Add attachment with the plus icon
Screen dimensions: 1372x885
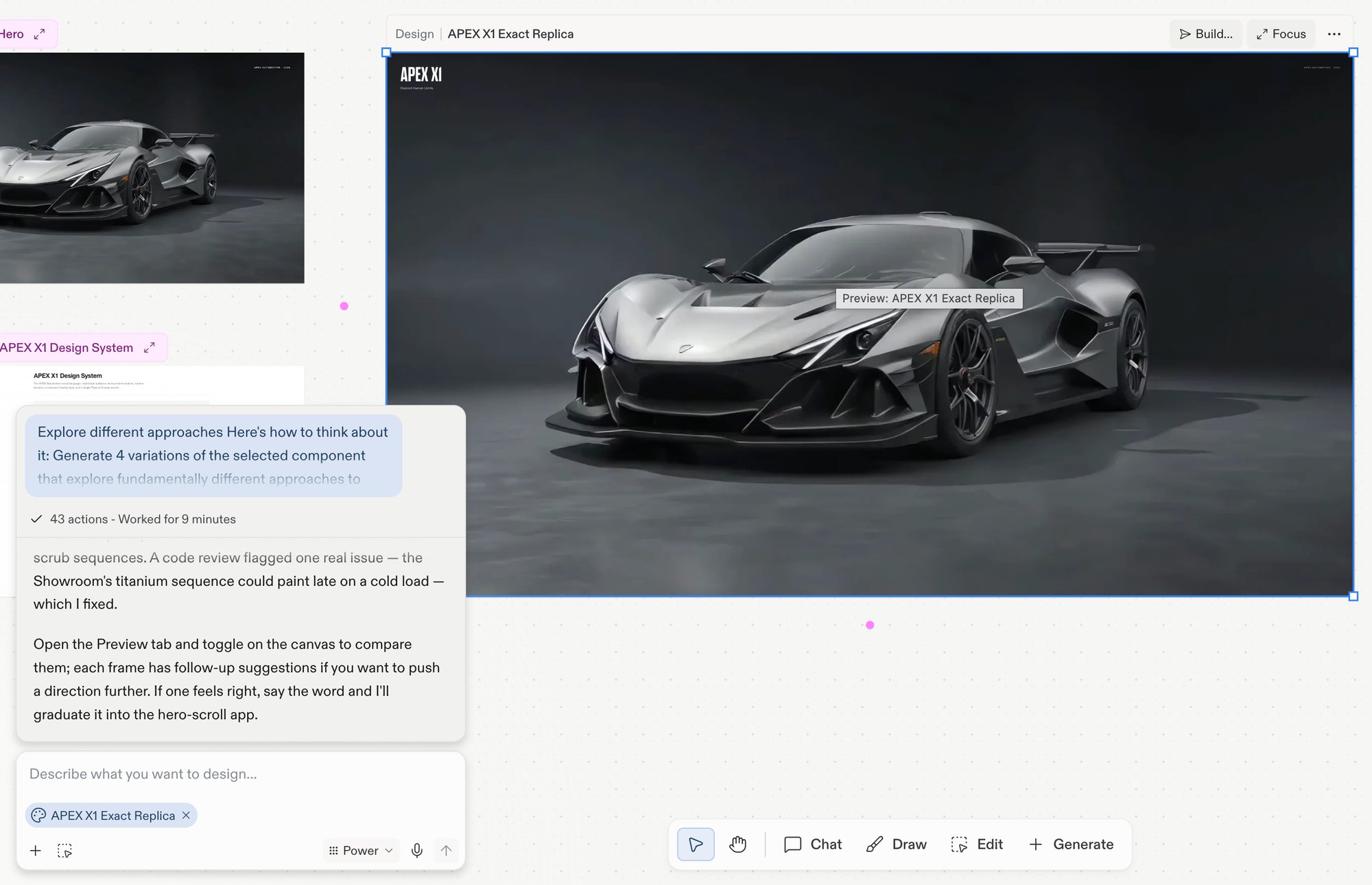point(36,851)
